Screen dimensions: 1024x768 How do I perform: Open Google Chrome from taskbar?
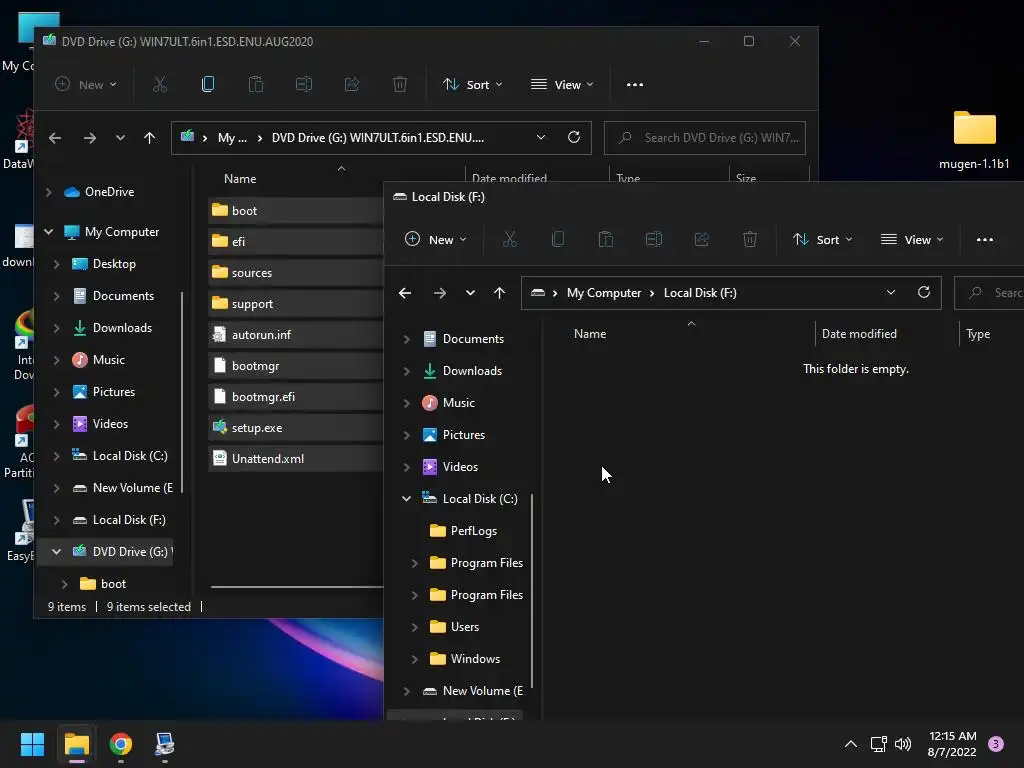(121, 744)
